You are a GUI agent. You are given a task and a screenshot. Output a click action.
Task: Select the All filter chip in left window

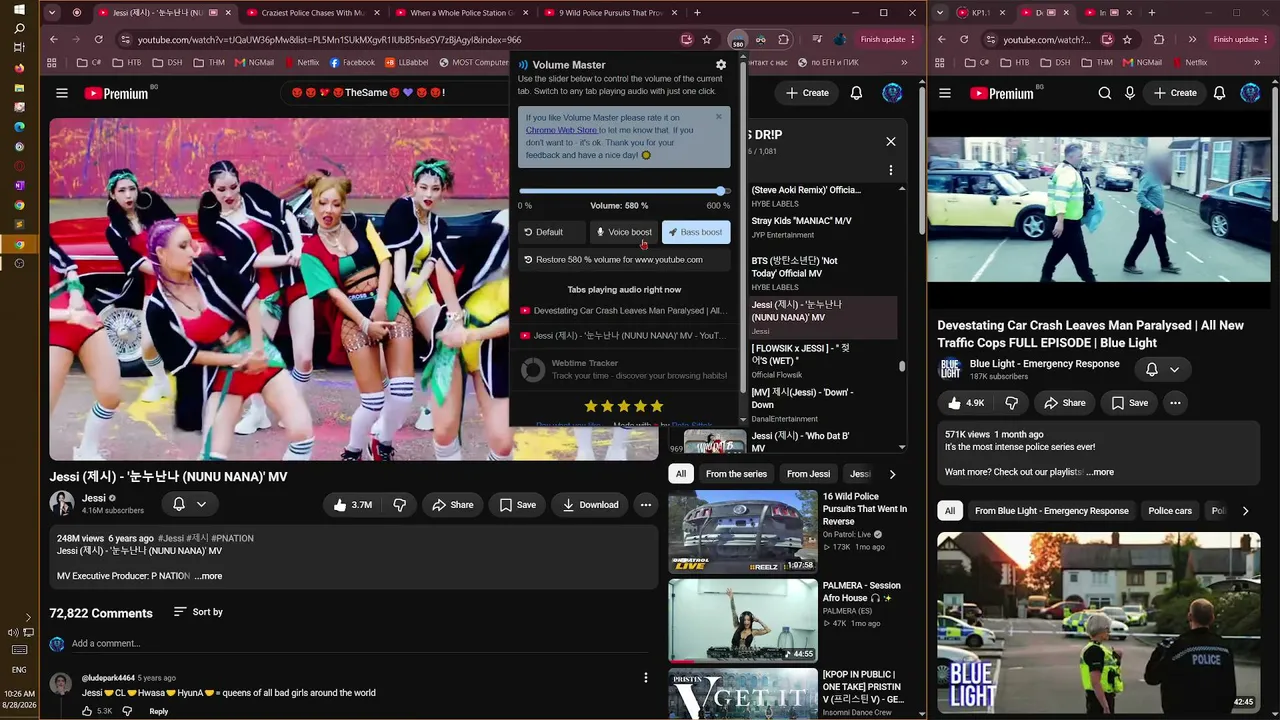coord(681,474)
